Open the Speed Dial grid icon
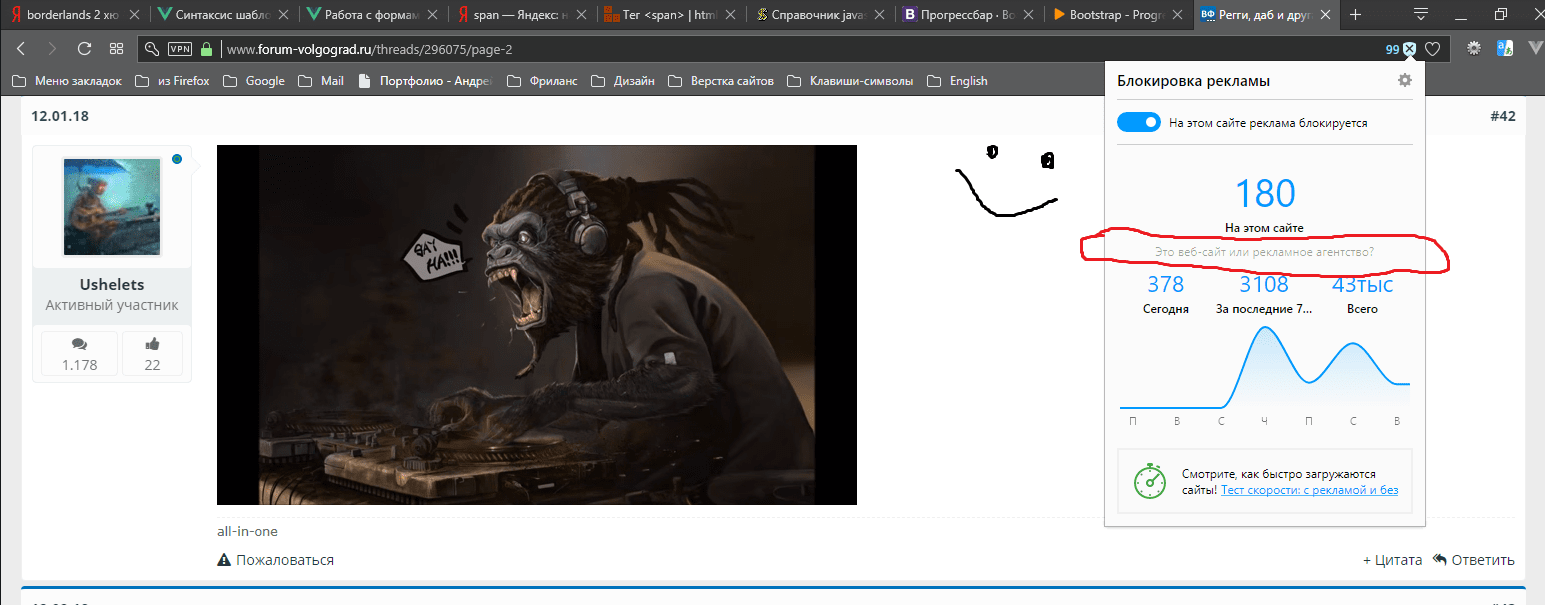The height and width of the screenshot is (605, 1545). point(116,48)
